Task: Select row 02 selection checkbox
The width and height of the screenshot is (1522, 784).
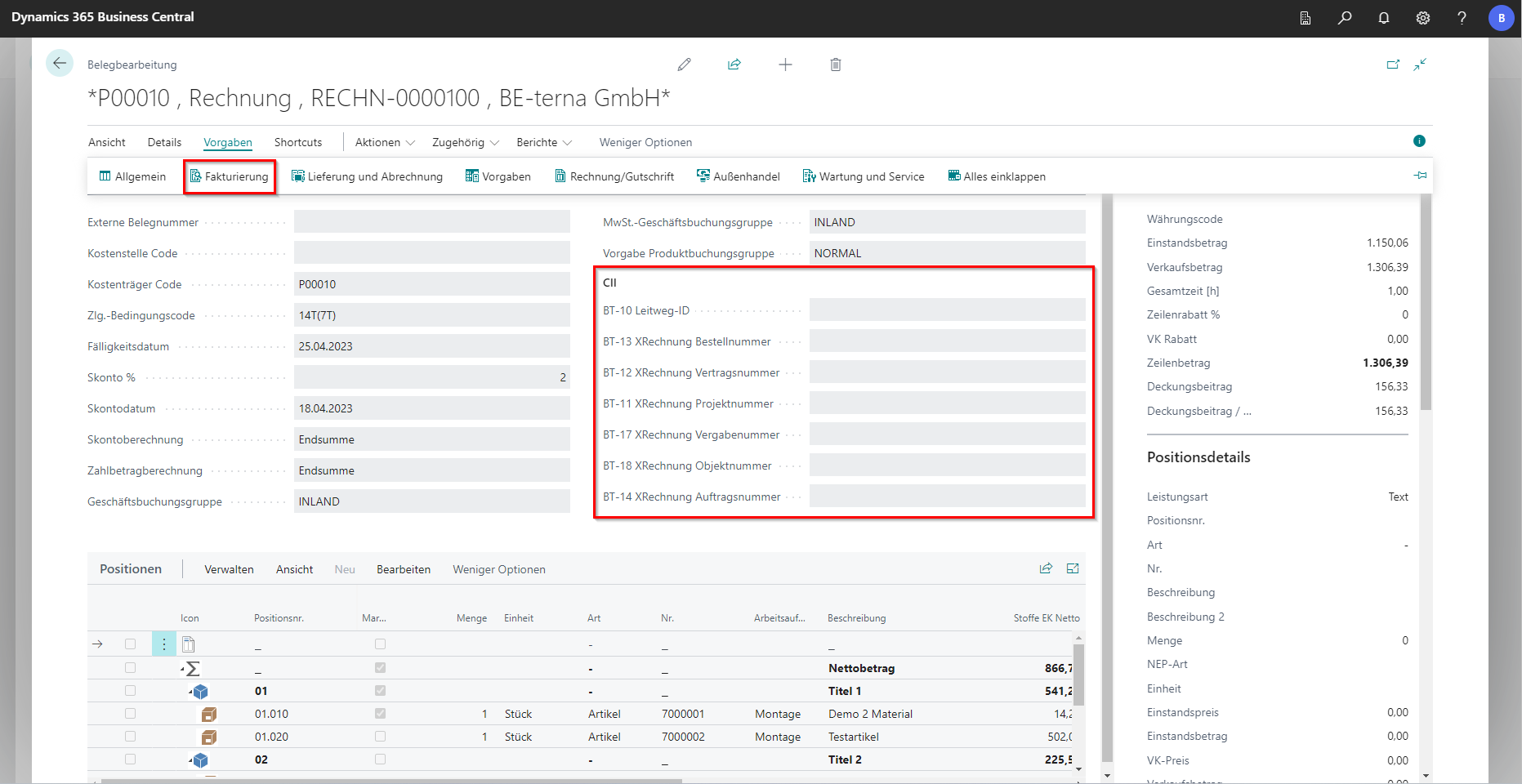Action: click(130, 759)
